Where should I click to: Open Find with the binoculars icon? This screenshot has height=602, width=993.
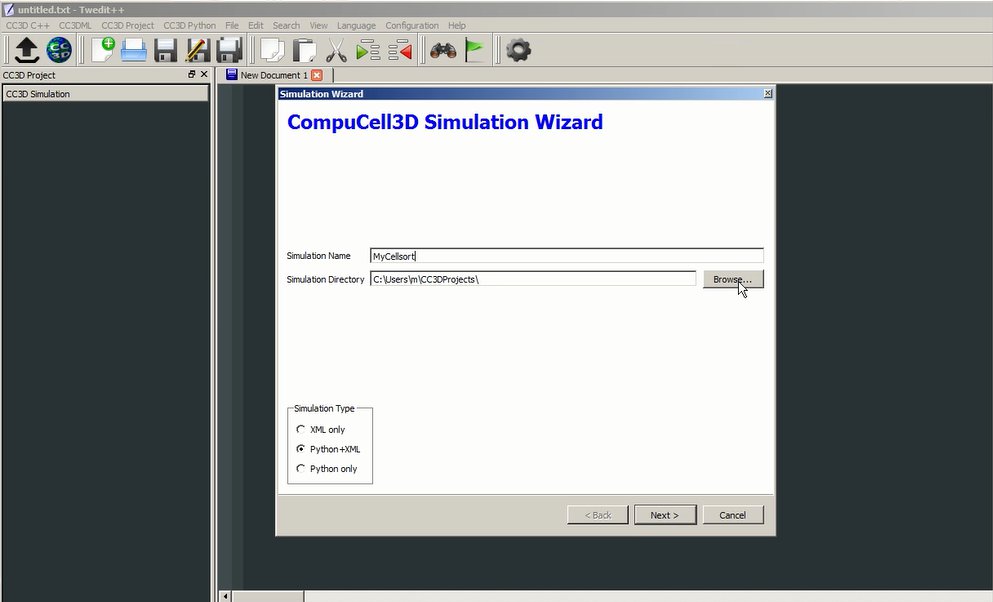pyautogui.click(x=443, y=50)
